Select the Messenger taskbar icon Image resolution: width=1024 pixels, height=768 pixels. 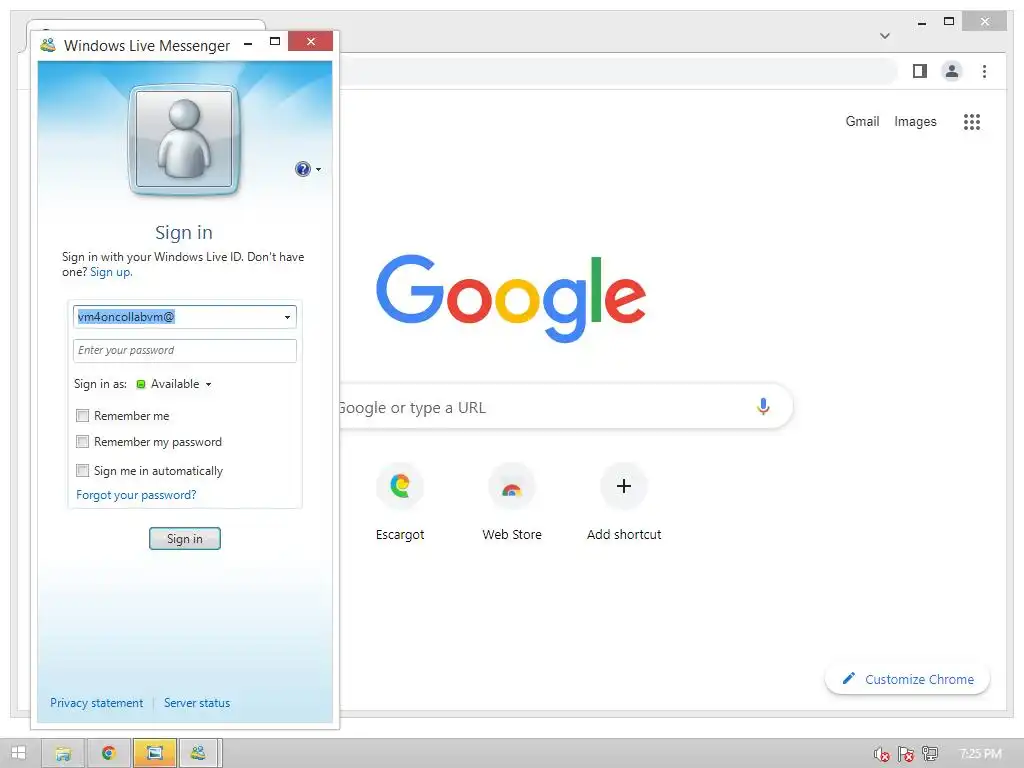click(199, 753)
